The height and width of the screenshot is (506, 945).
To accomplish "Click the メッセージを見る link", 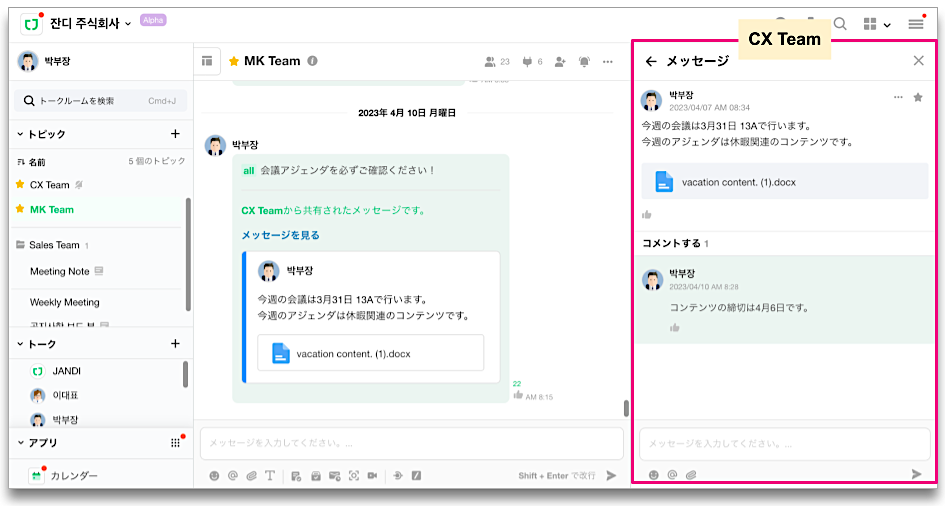I will [x=280, y=235].
